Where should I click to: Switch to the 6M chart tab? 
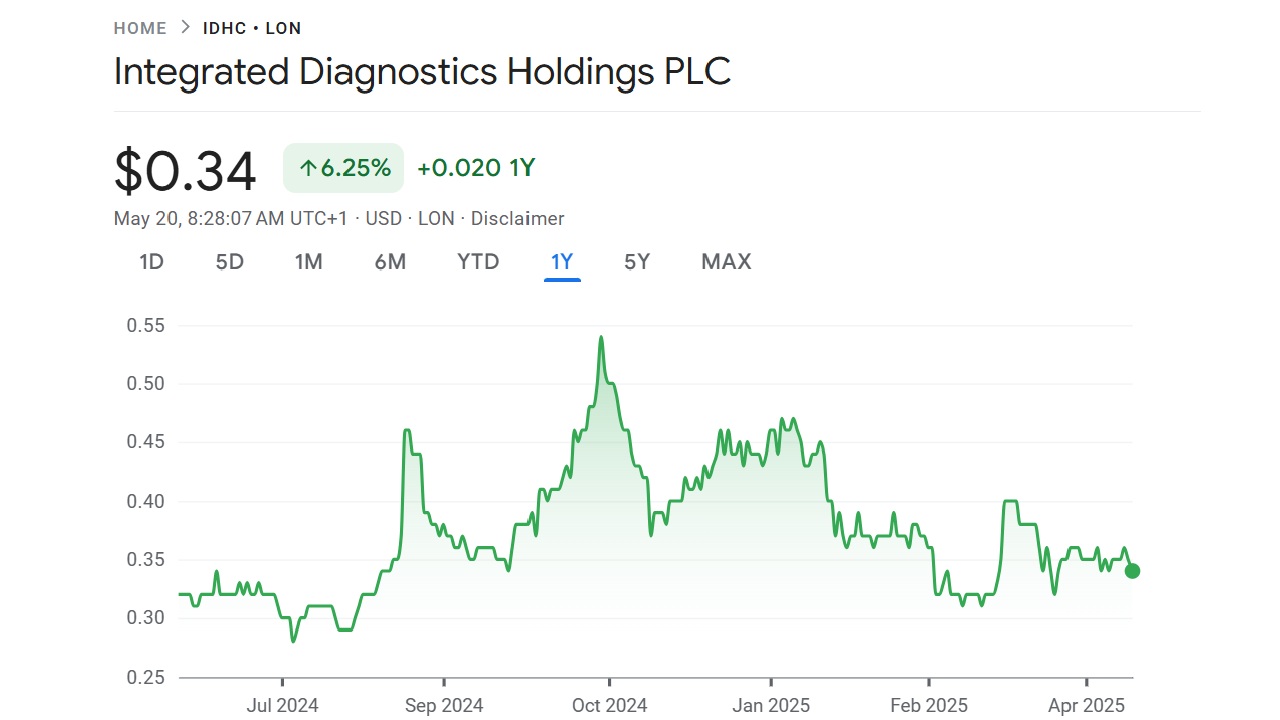pos(390,261)
